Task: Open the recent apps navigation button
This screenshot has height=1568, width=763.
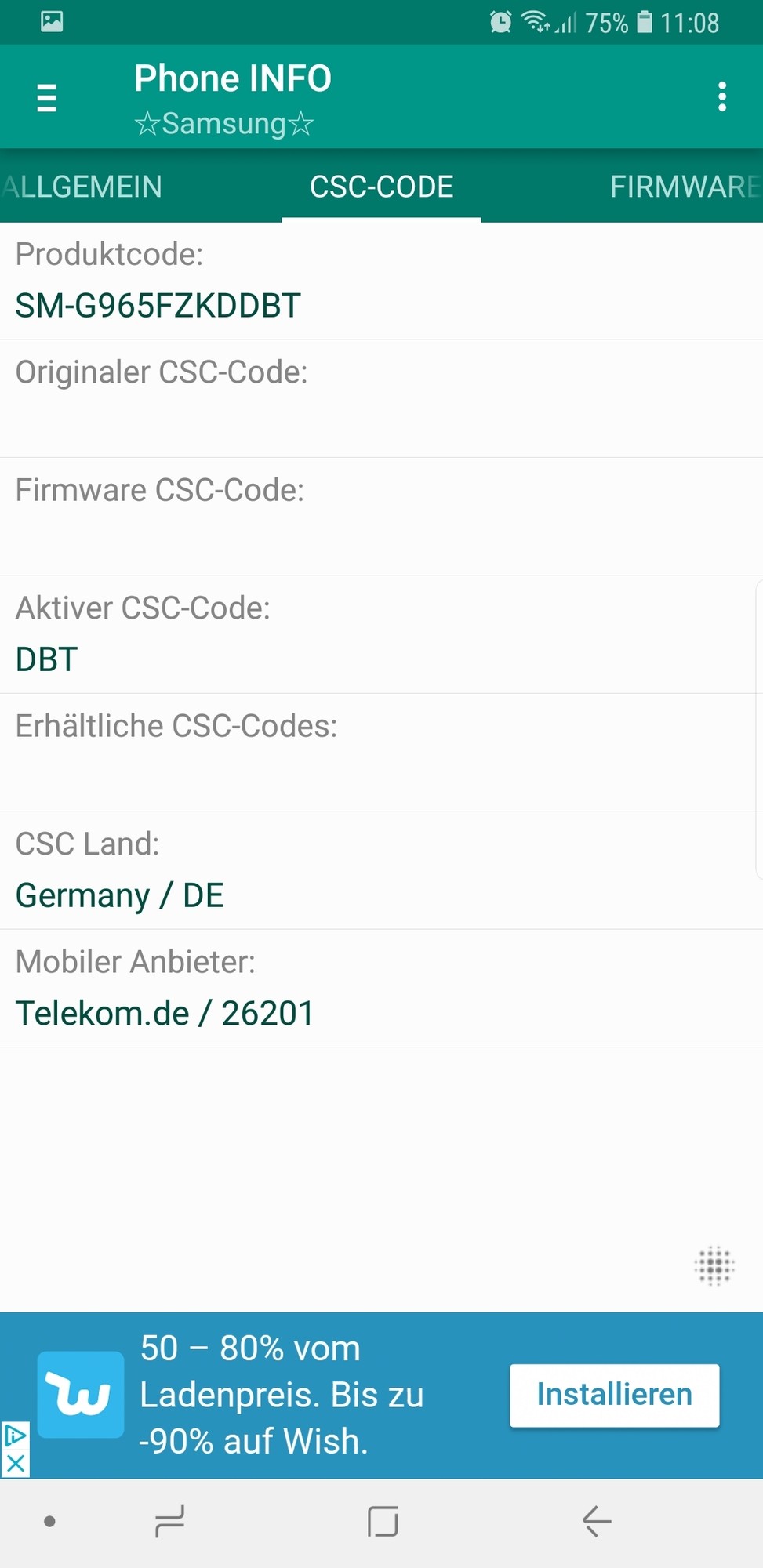Action: (169, 1522)
